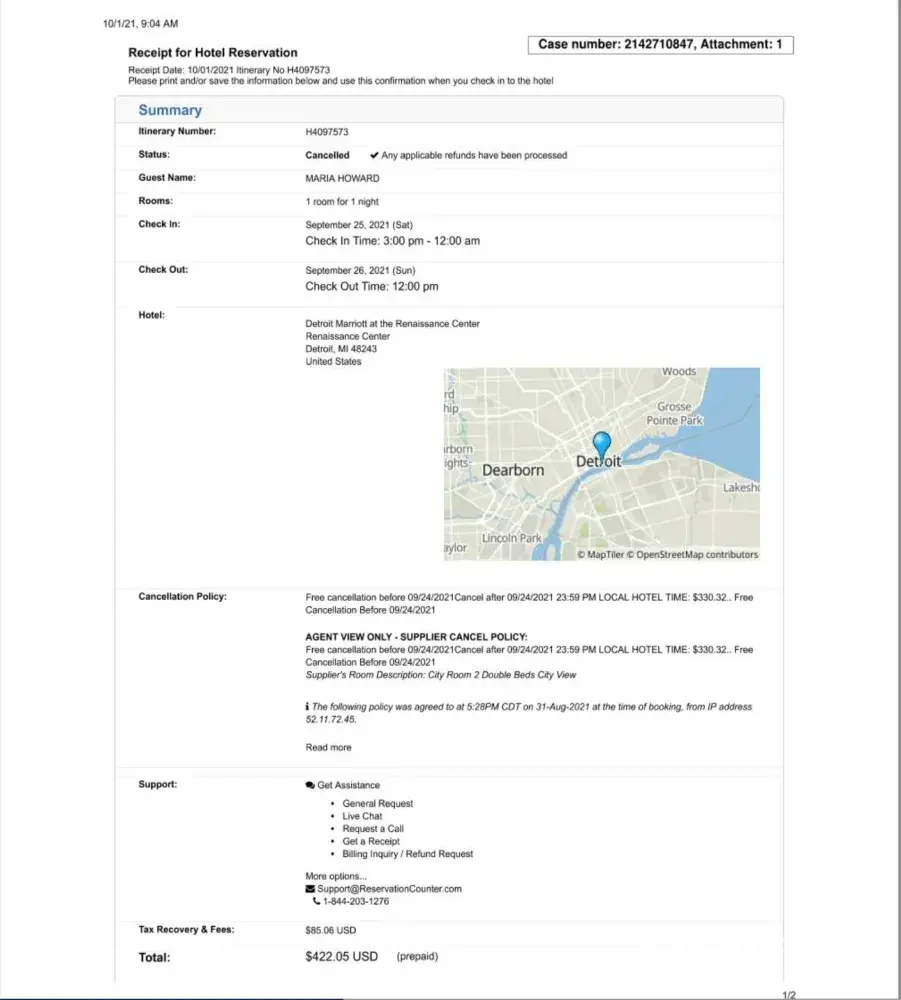Click check-in date September 25, 2021 (Sat)
The image size is (901, 1000).
coord(359,225)
